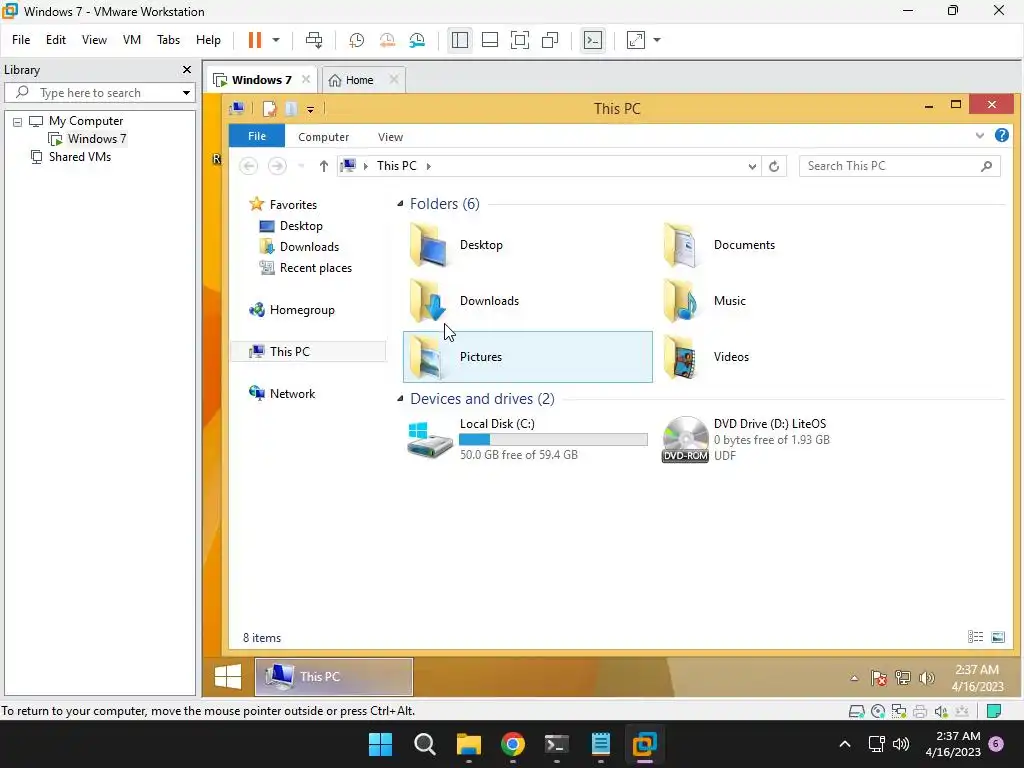
Task: Open the snapshot manager icon
Action: (417, 40)
